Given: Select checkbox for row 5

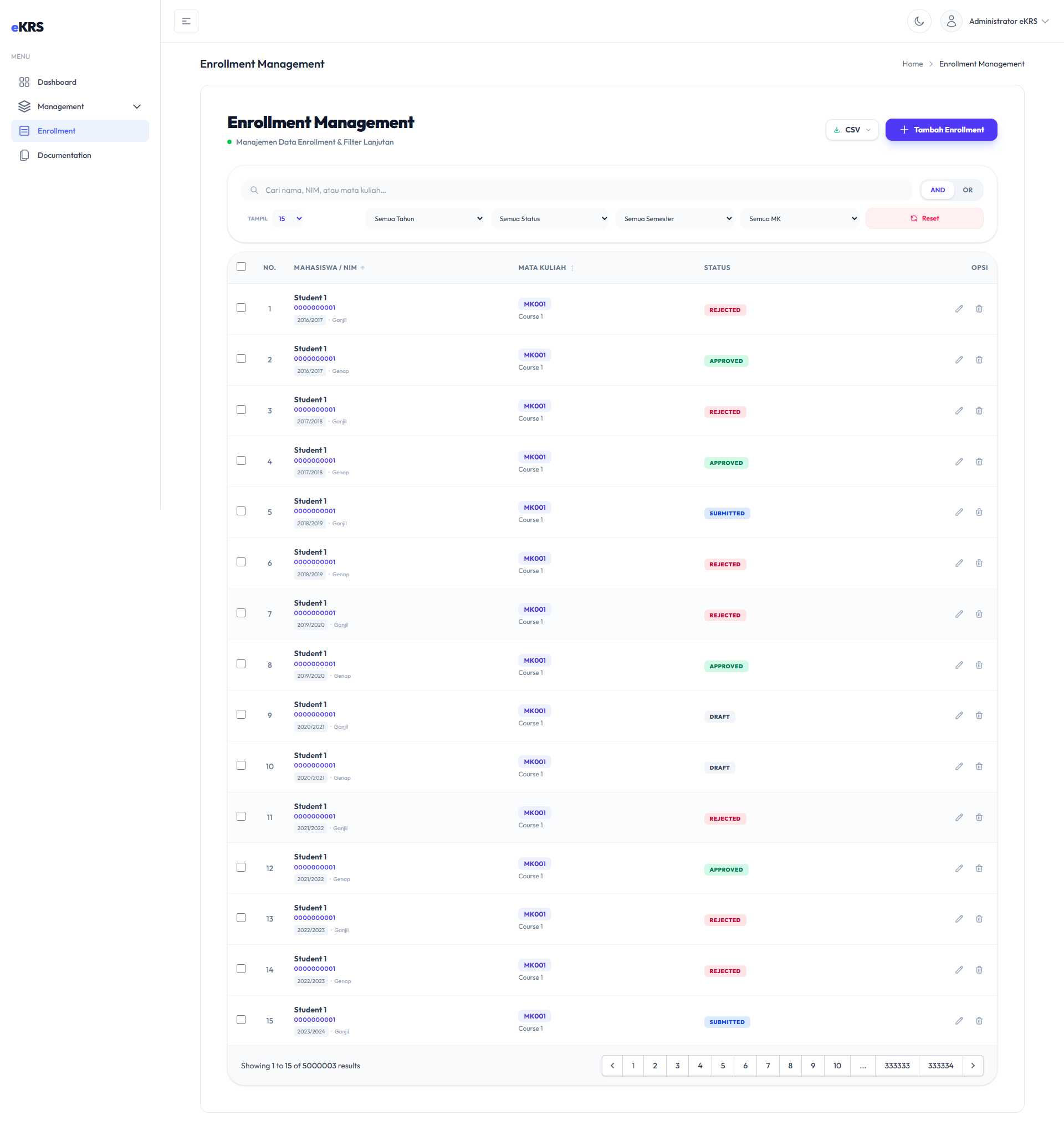Looking at the screenshot, I should point(241,511).
